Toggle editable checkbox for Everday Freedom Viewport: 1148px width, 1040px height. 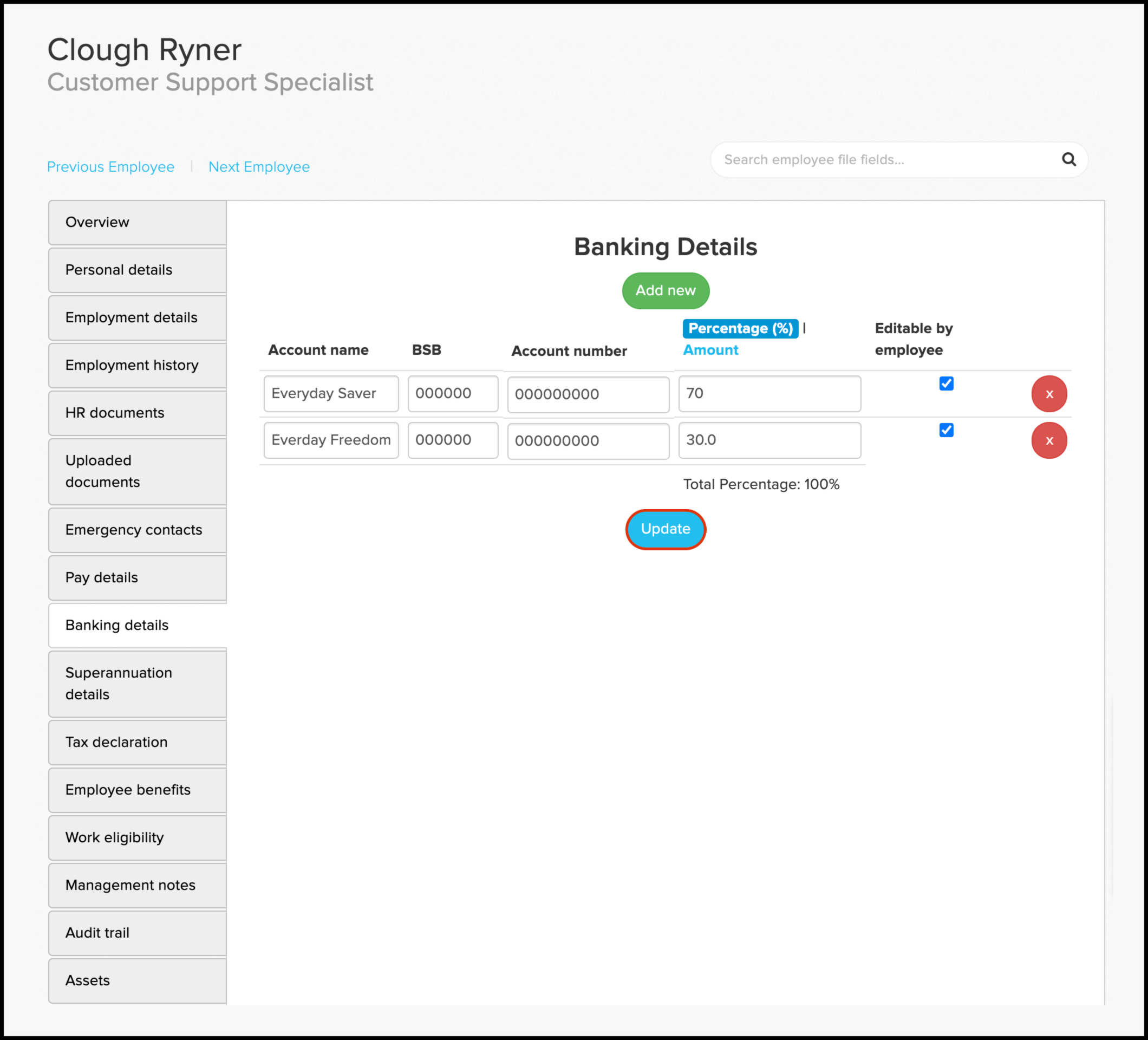946,431
